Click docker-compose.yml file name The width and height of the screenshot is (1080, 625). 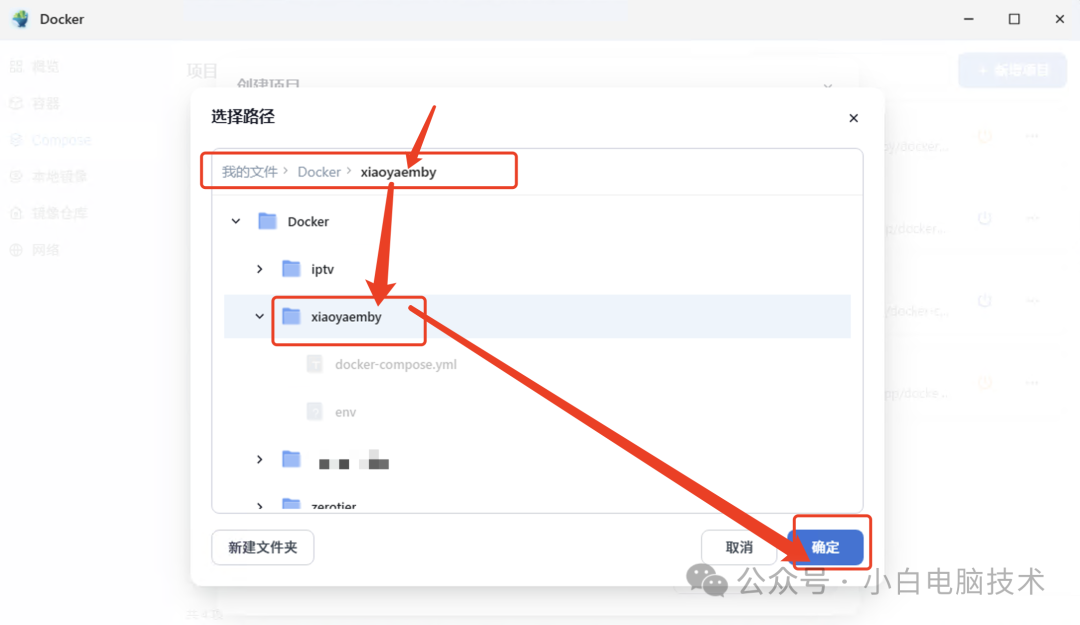pos(395,364)
